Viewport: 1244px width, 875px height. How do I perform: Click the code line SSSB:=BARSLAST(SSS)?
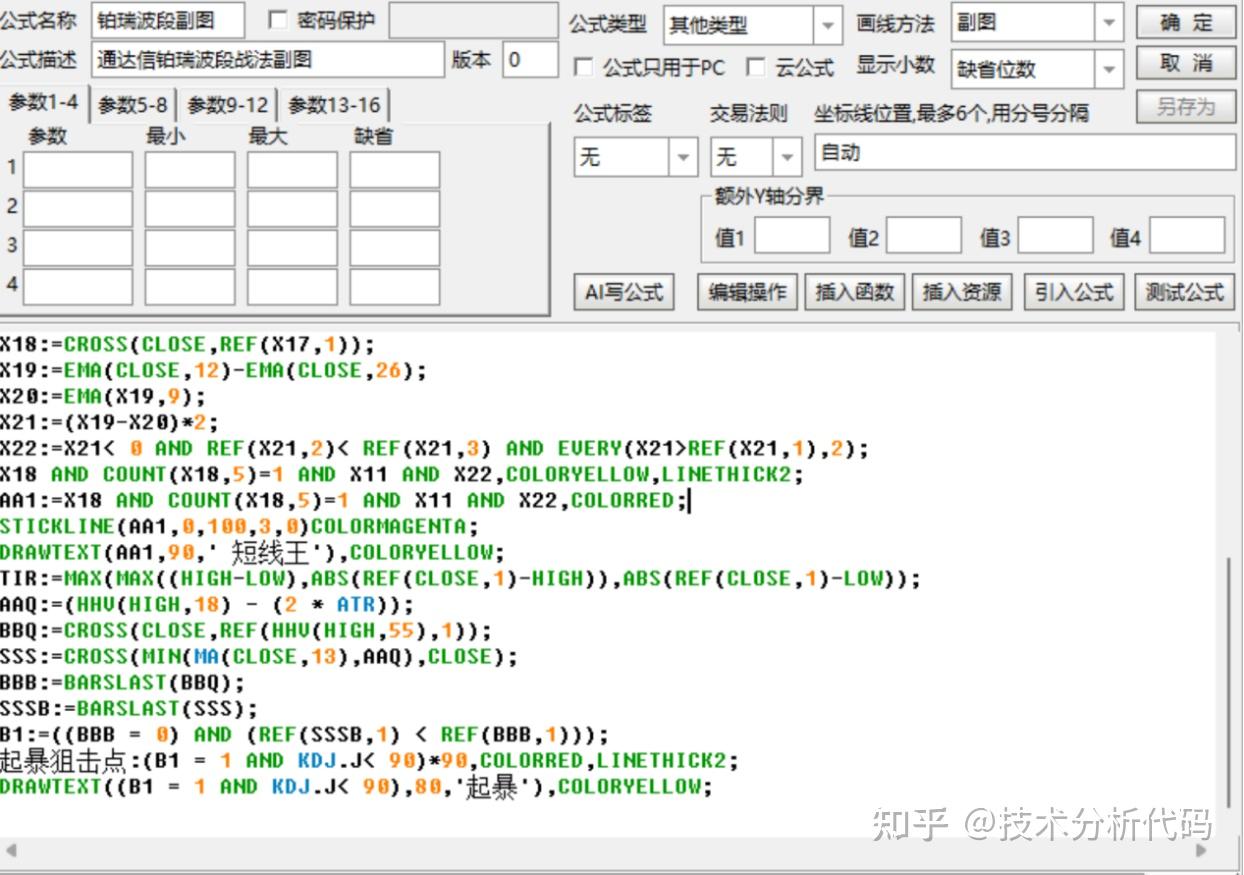coord(128,709)
